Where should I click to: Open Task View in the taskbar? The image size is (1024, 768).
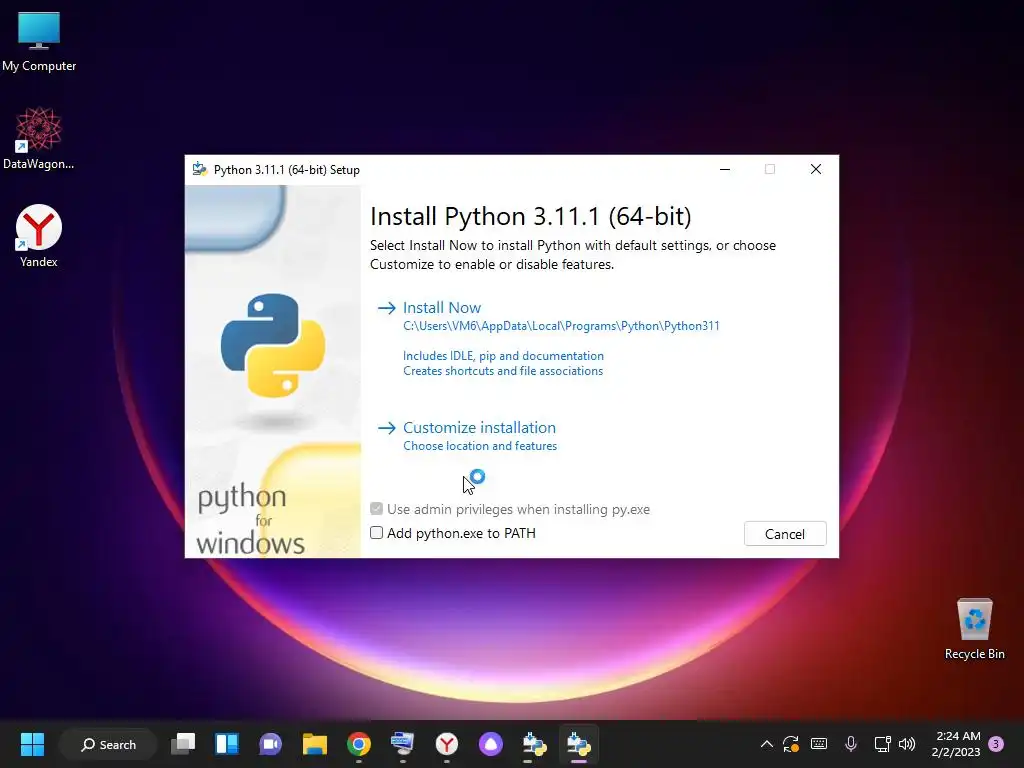pyautogui.click(x=183, y=744)
